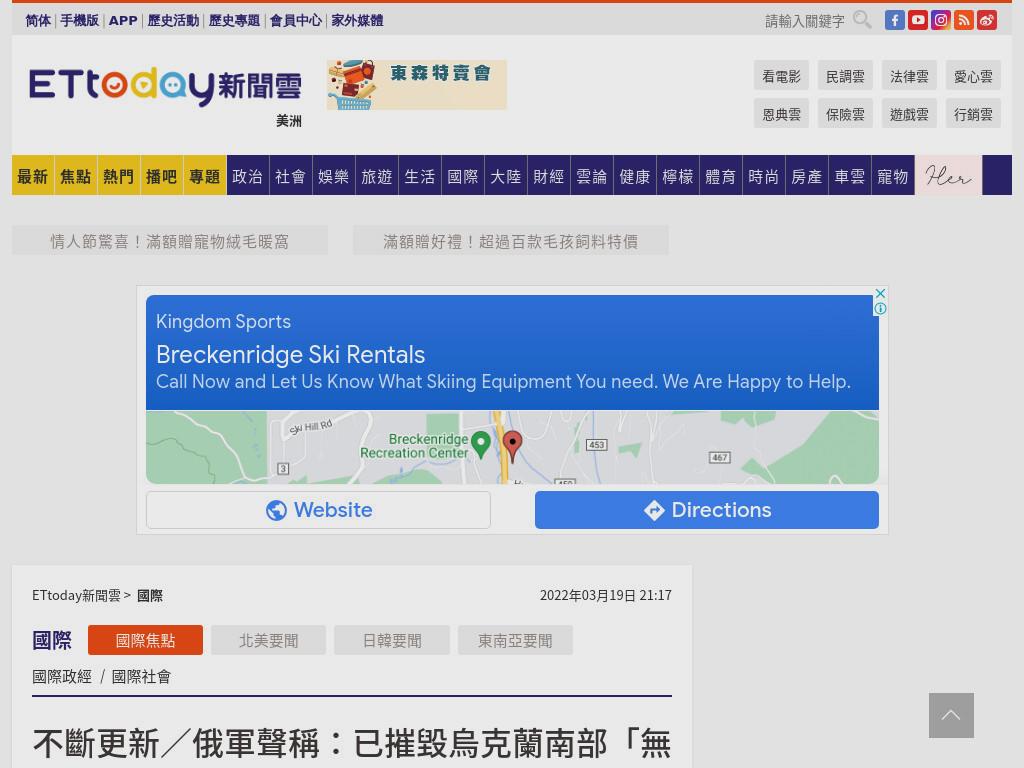This screenshot has width=1024, height=768.
Task: Select 熱門 in the navigation bar
Action: (119, 175)
